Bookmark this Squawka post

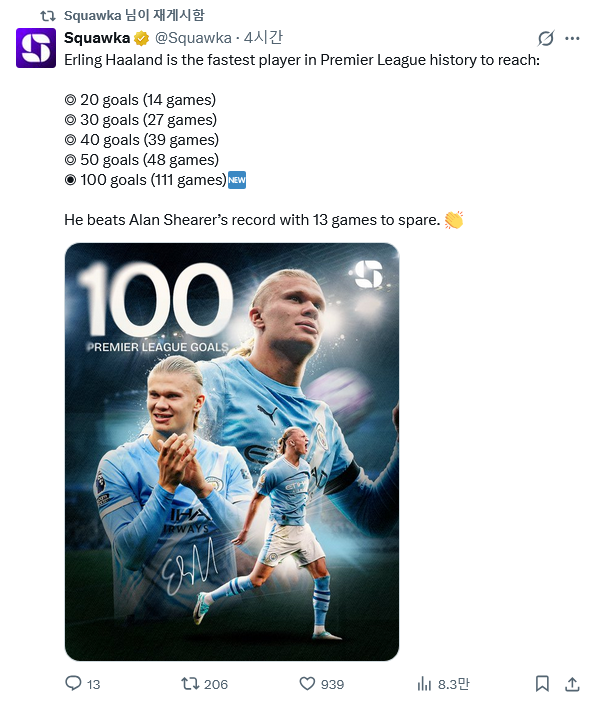tap(542, 684)
